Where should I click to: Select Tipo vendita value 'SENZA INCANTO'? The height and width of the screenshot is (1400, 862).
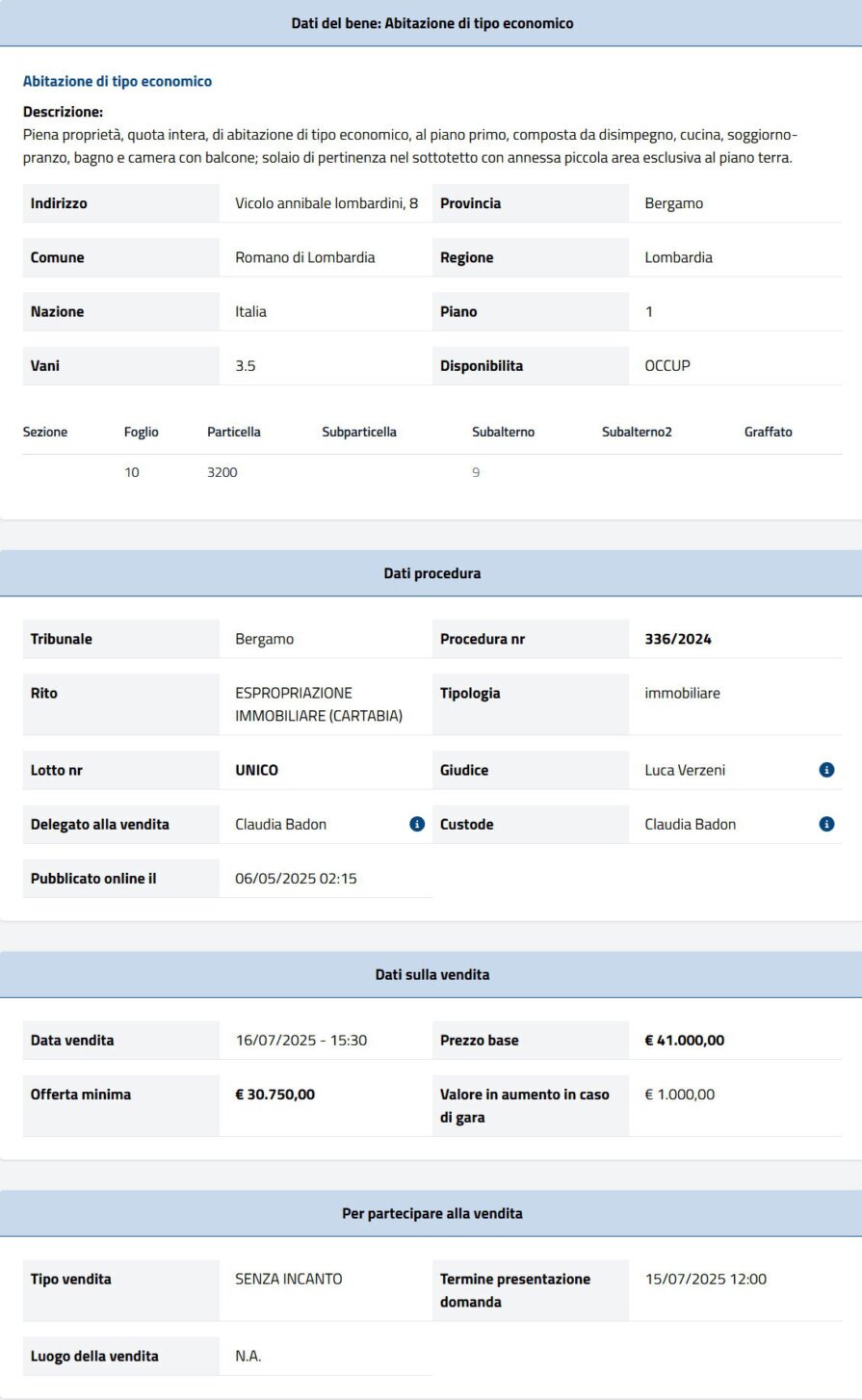click(289, 1279)
